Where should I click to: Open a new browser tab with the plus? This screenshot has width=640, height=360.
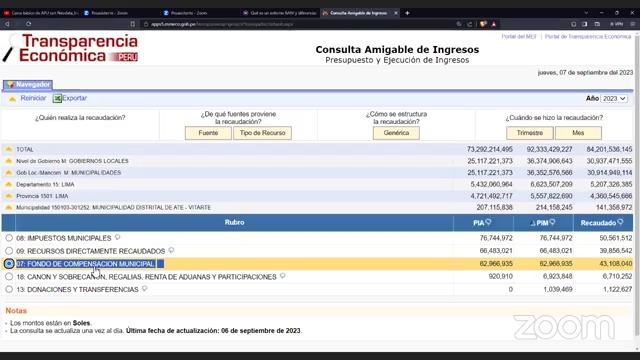point(407,13)
